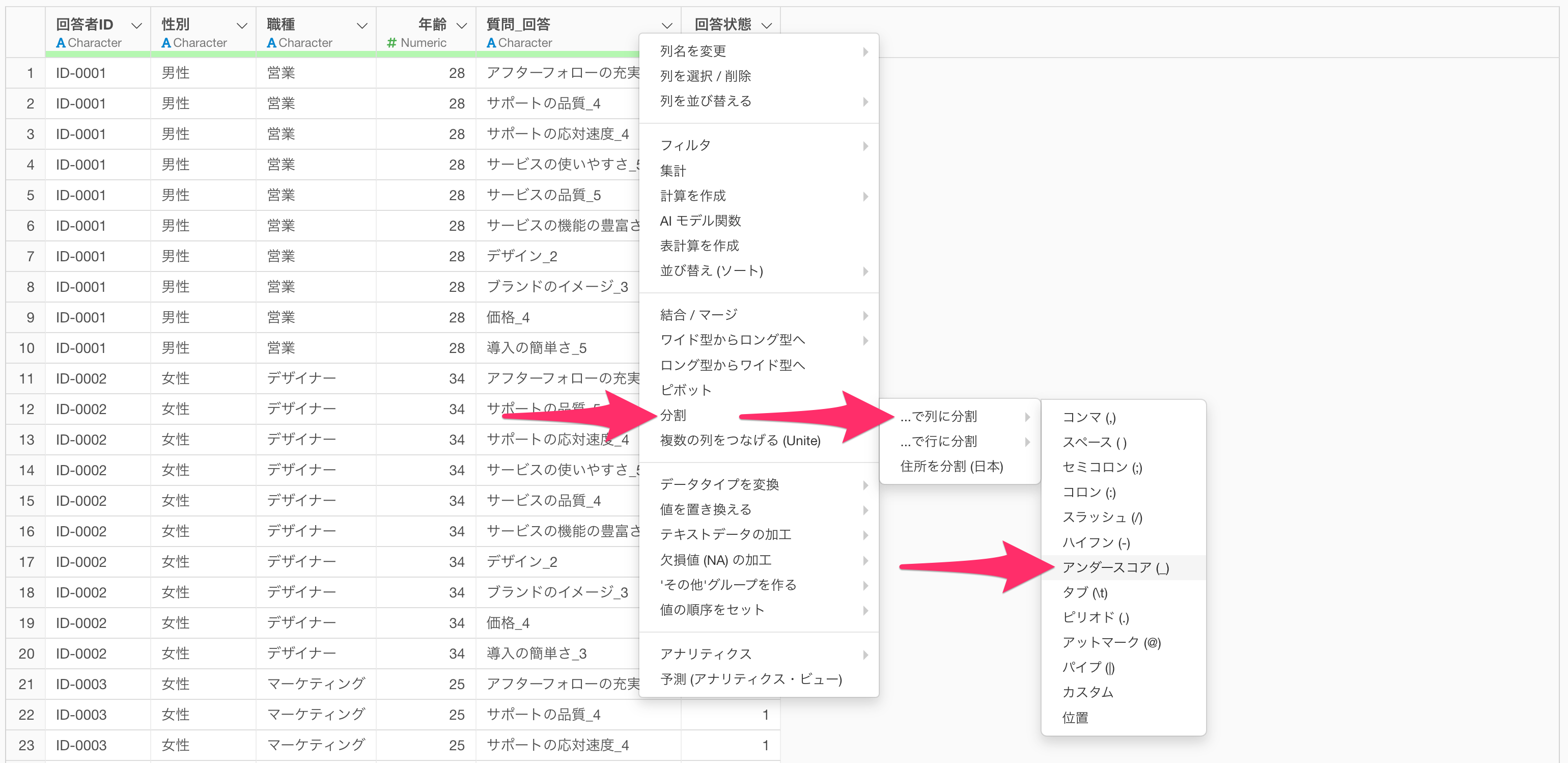Open the 性別 column header dropdown
The image size is (1568, 763).
242,25
